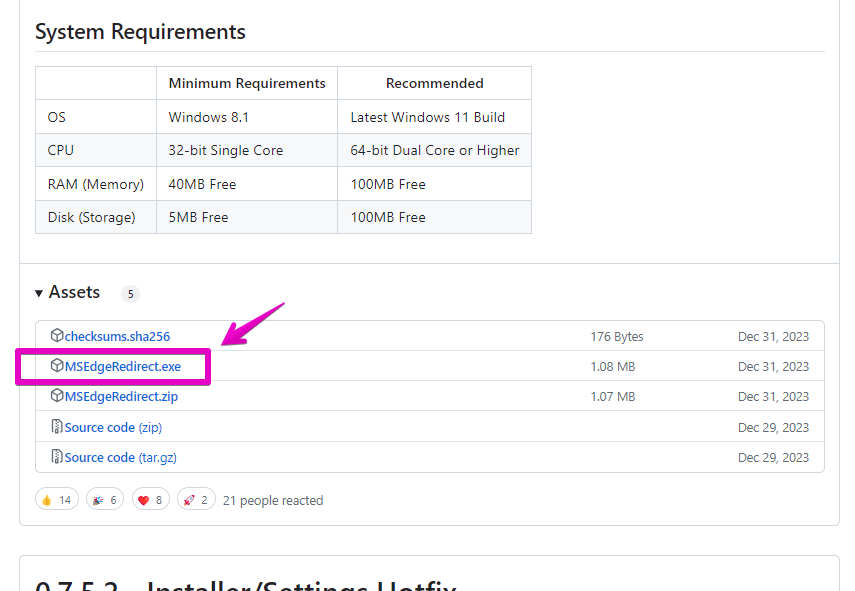Click the 'System Requirements' heading
Screen dimensions: 855x591
[140, 32]
